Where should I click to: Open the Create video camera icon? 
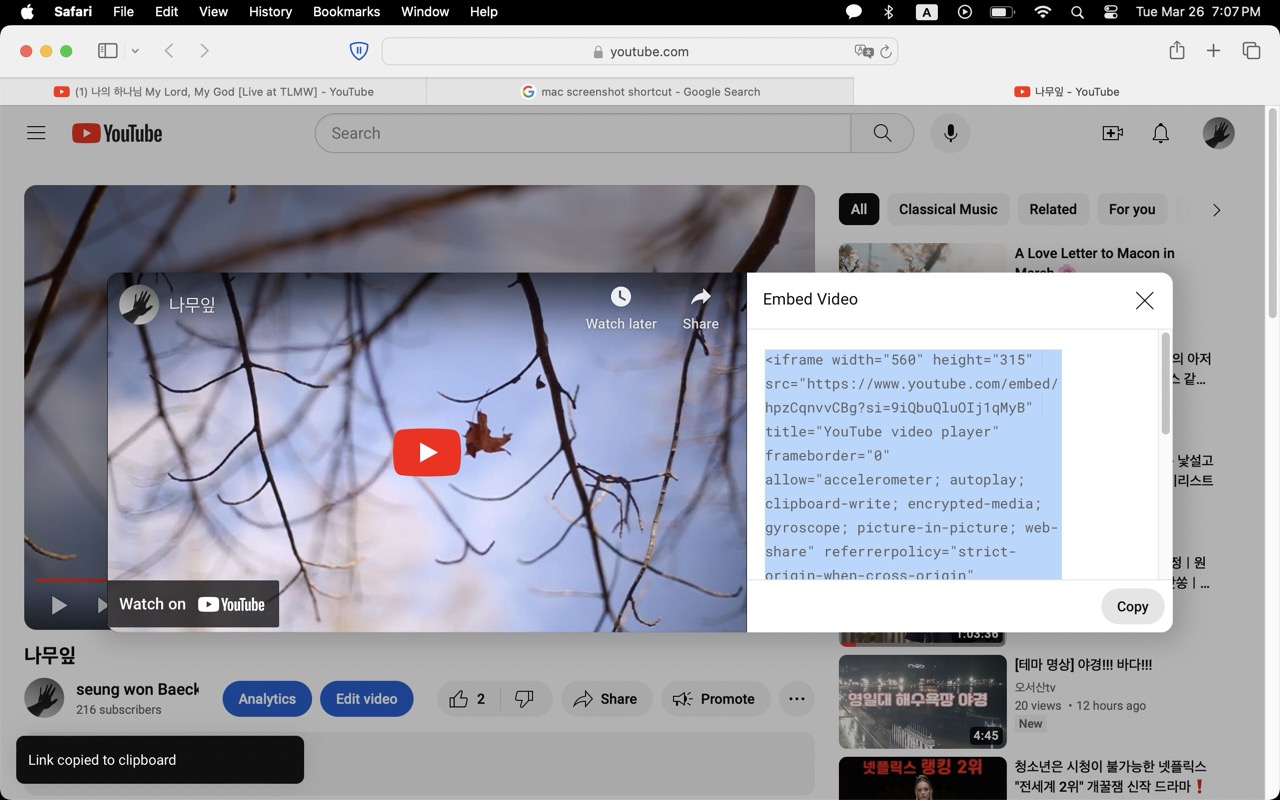coord(1112,133)
